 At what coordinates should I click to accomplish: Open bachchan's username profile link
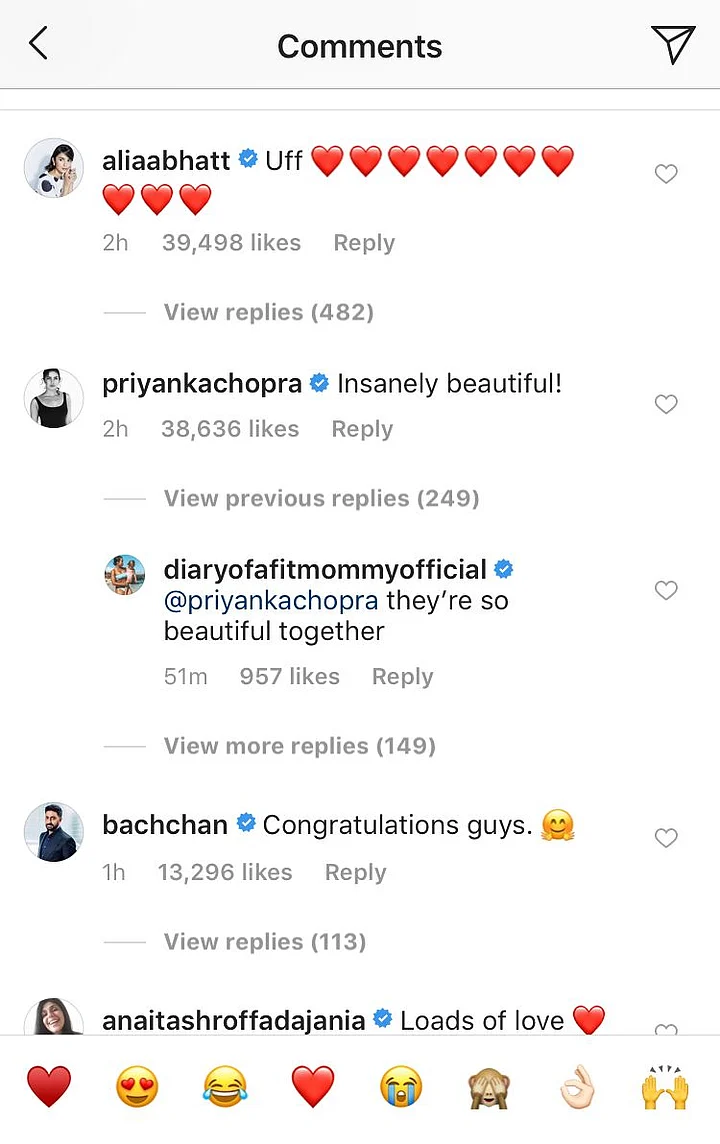[166, 825]
